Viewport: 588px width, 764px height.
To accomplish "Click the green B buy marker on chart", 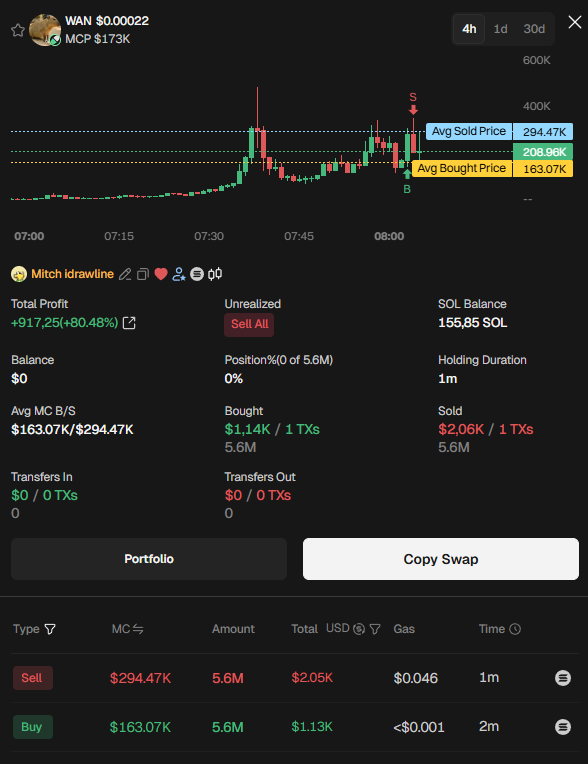I will pos(407,182).
